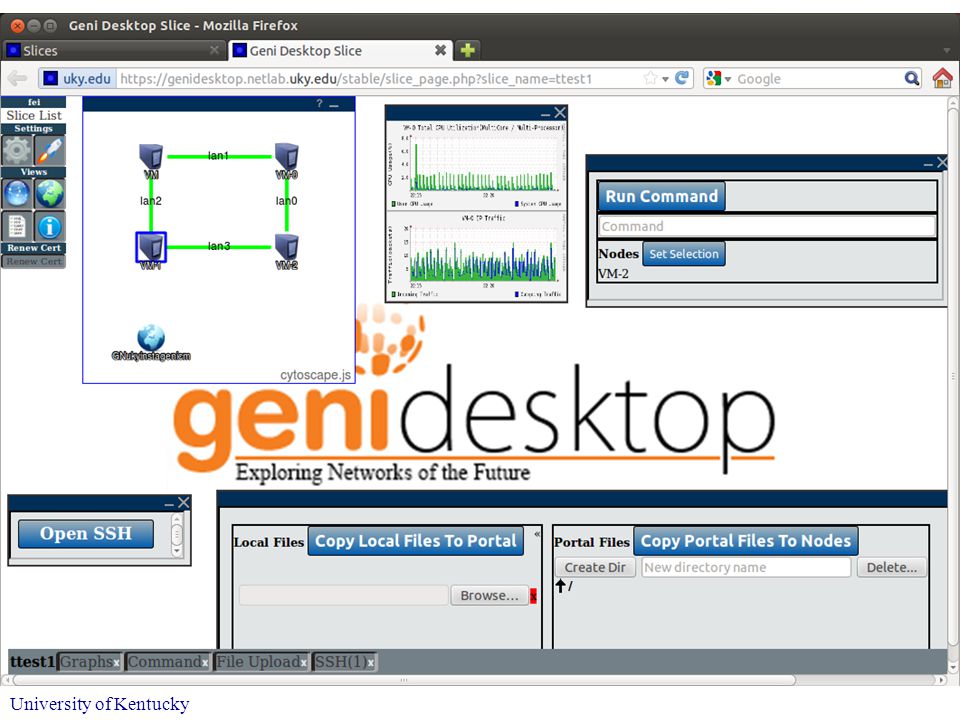Click the rocket launch icon under Settings
The width and height of the screenshot is (960, 720).
click(x=50, y=150)
